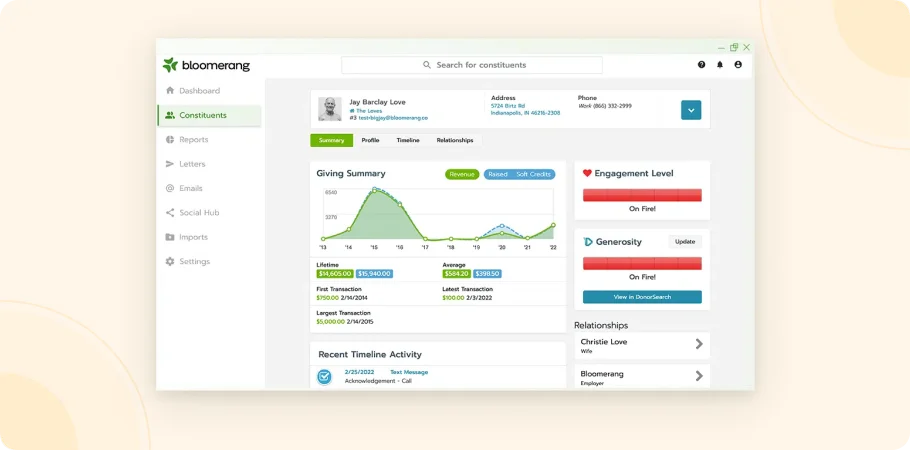Click the test+bigjay@bloomerang.co email link
The image size is (910, 450).
point(393,117)
